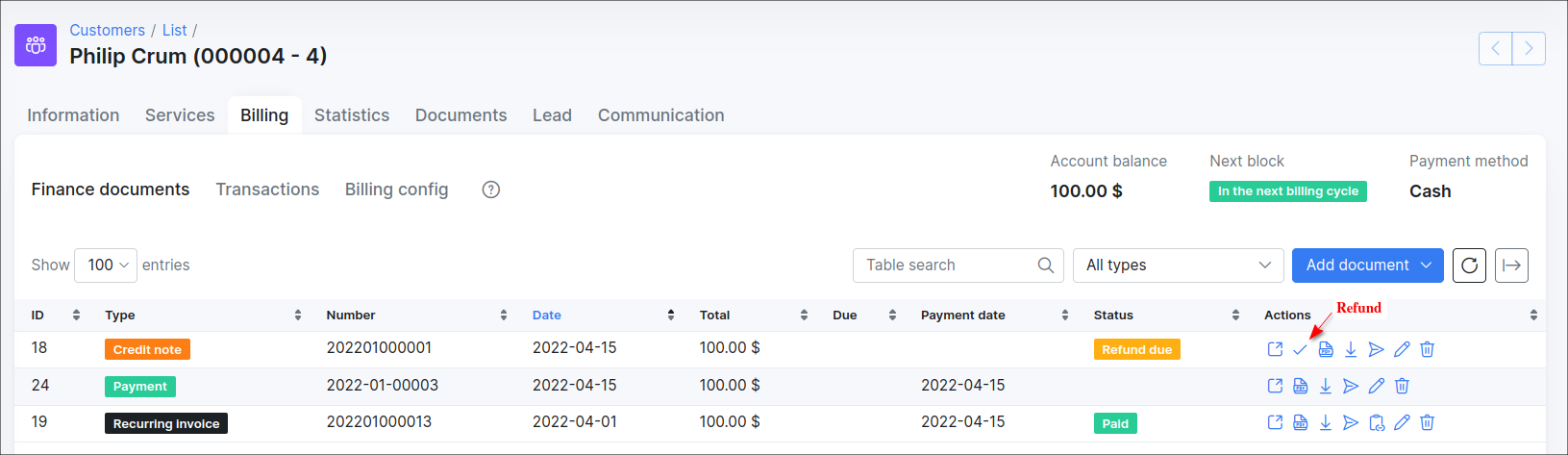Screen dimensions: 1568x455
Task: Open the Add document dropdown
Action: pos(1367,265)
